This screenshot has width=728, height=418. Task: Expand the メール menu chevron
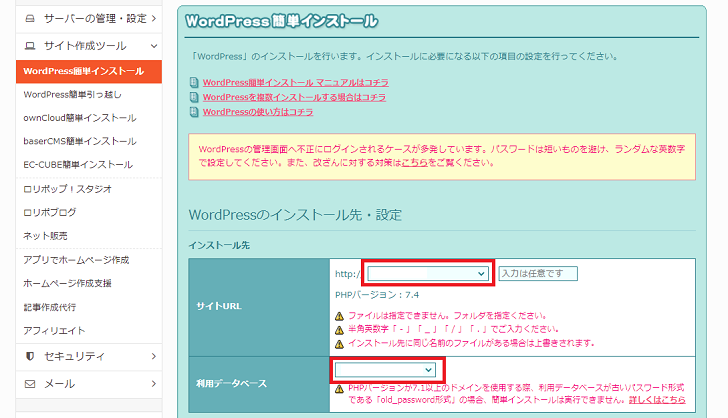[x=154, y=384]
